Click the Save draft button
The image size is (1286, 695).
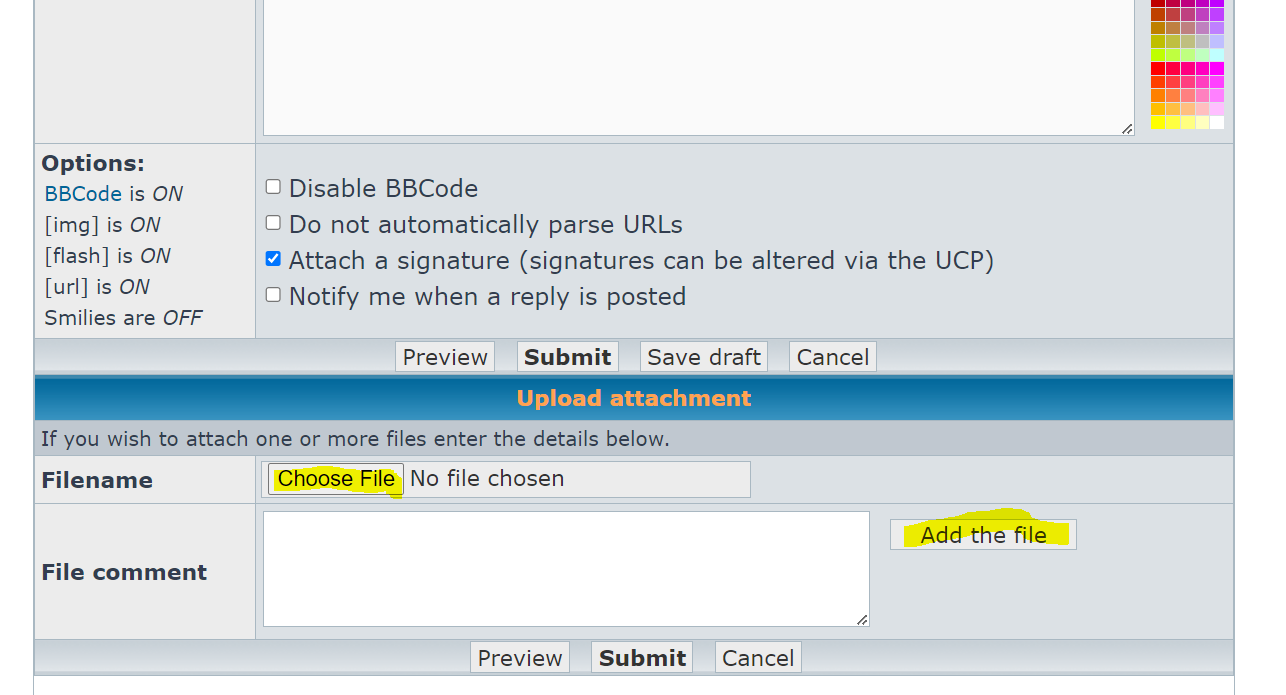704,357
